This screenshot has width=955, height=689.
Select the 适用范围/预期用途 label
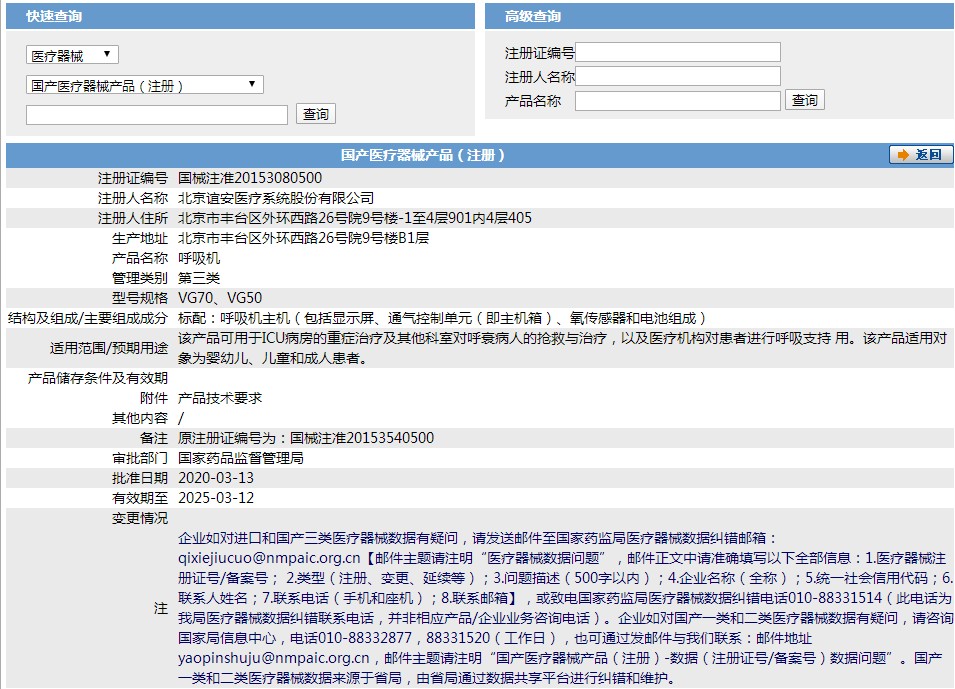coord(108,348)
